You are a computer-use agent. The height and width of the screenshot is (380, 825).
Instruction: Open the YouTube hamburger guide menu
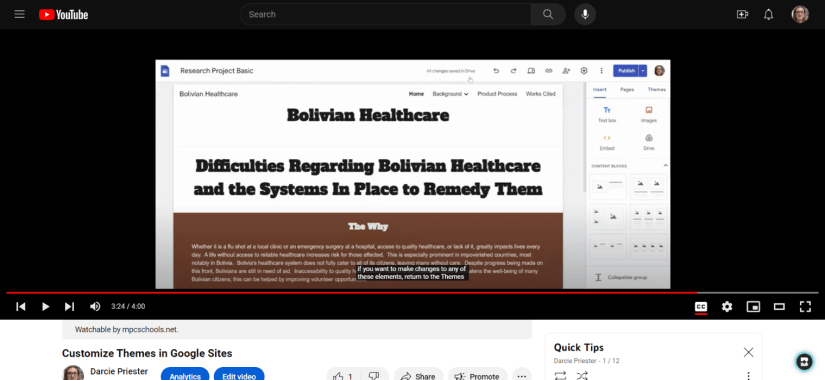point(19,14)
